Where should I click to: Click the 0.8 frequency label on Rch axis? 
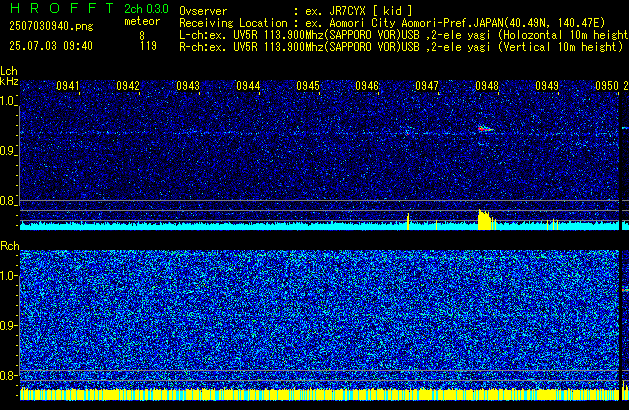(8, 375)
